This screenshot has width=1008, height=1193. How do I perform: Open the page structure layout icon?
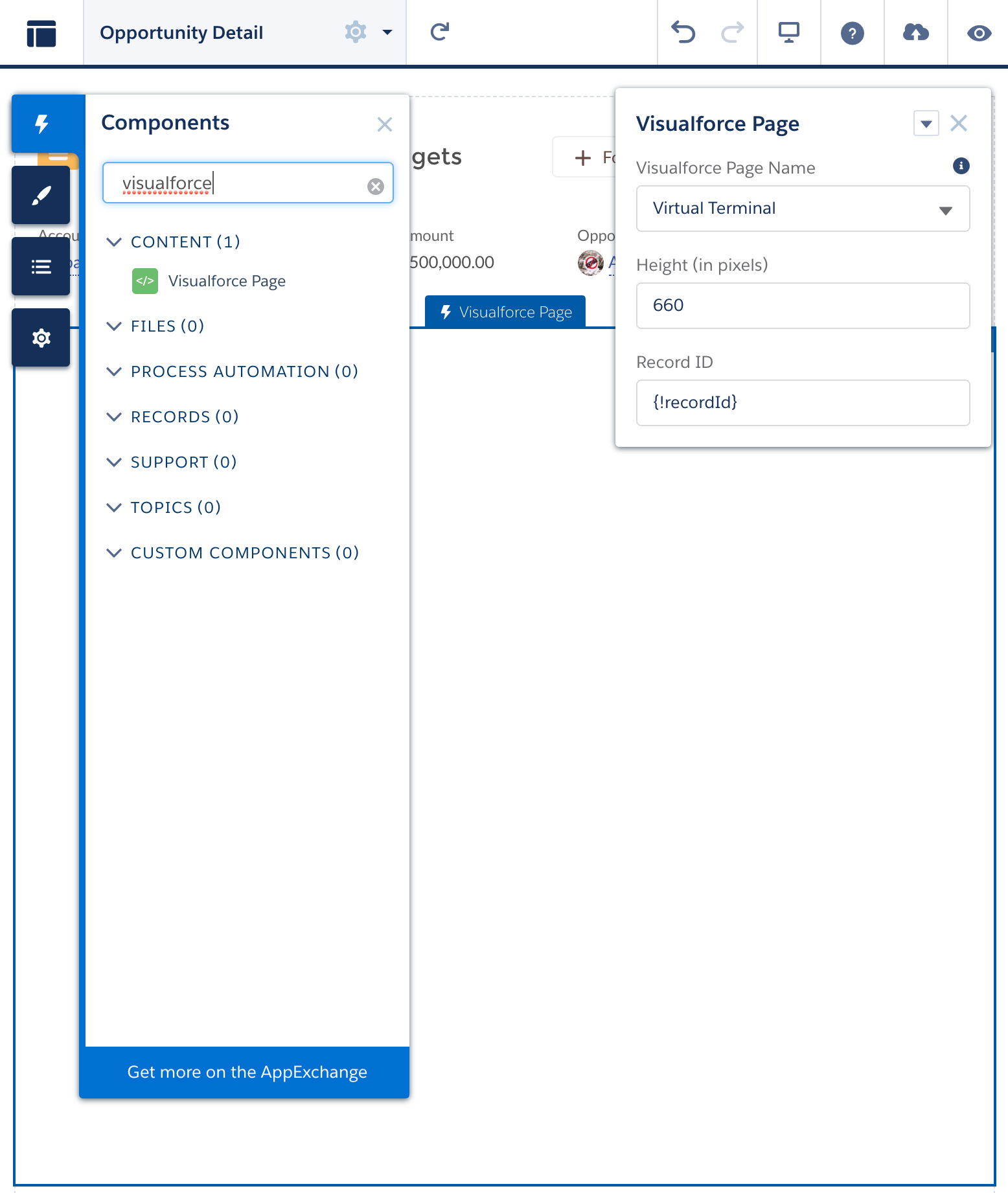click(41, 33)
